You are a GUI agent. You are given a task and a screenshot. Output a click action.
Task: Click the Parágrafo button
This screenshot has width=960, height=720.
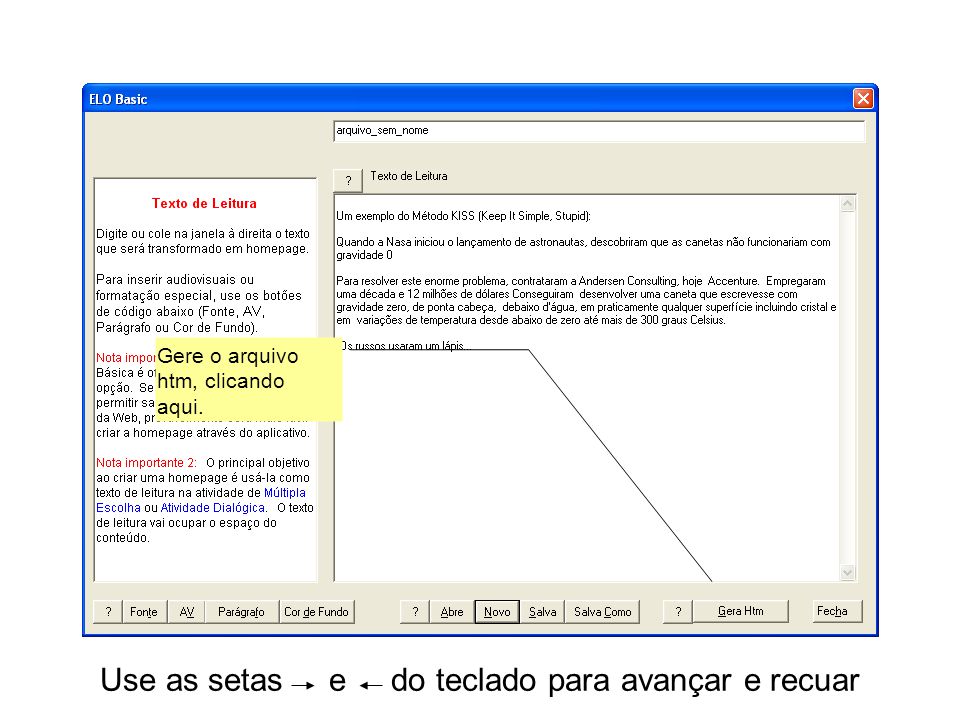pos(241,612)
